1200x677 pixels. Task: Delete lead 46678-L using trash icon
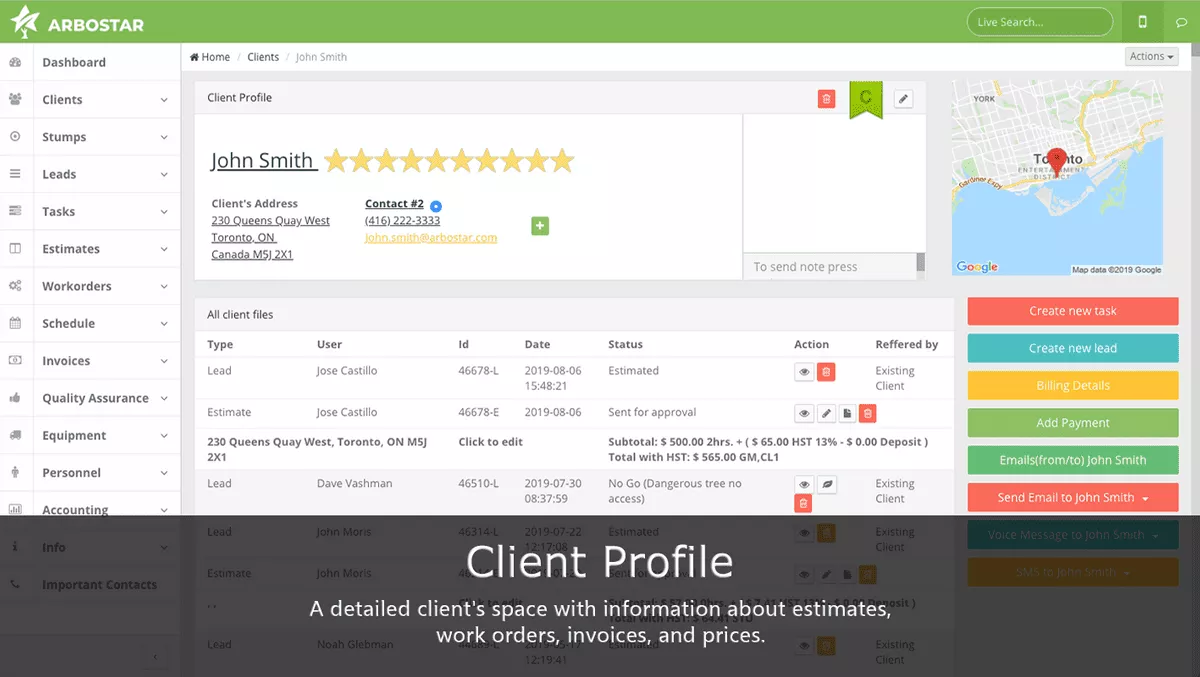click(x=826, y=372)
